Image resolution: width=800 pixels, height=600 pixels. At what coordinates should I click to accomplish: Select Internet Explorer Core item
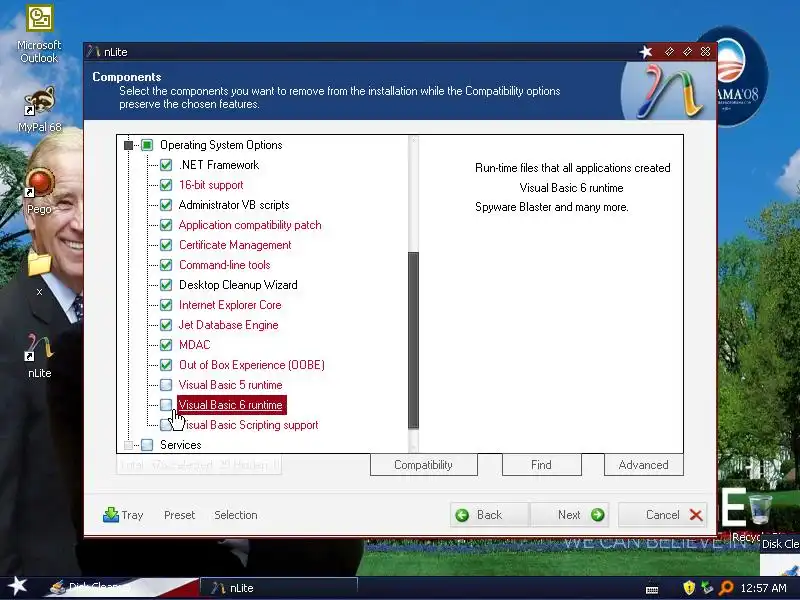click(230, 305)
